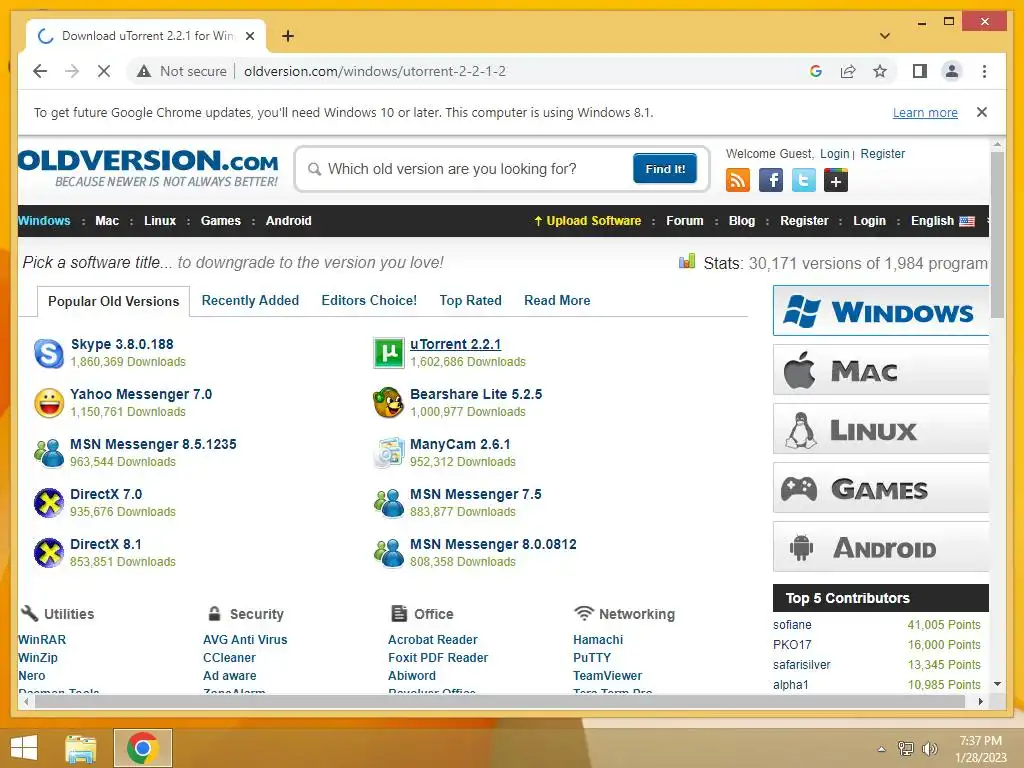Screen dimensions: 1024x768
Task: Go back to the previous page
Action: pos(40,71)
